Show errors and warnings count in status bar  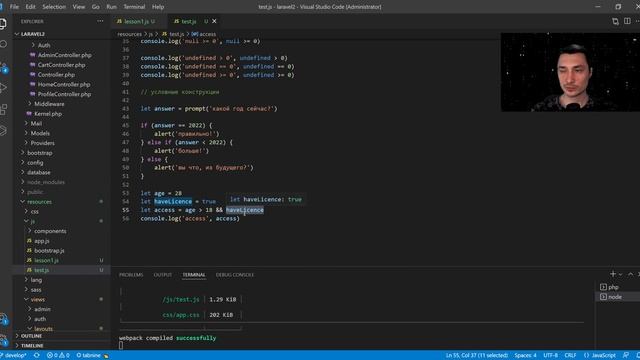point(58,355)
